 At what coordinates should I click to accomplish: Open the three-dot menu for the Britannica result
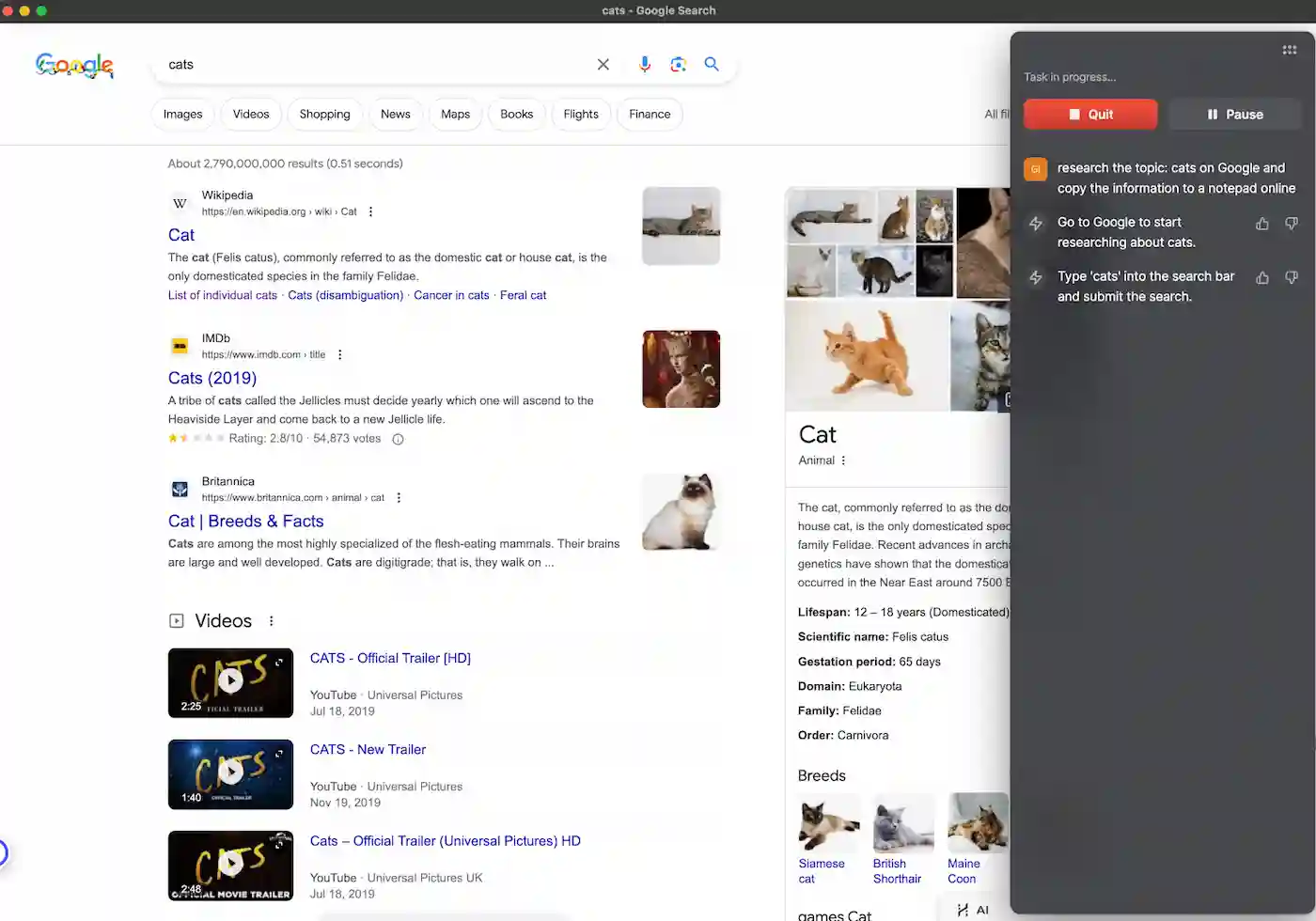pos(399,497)
